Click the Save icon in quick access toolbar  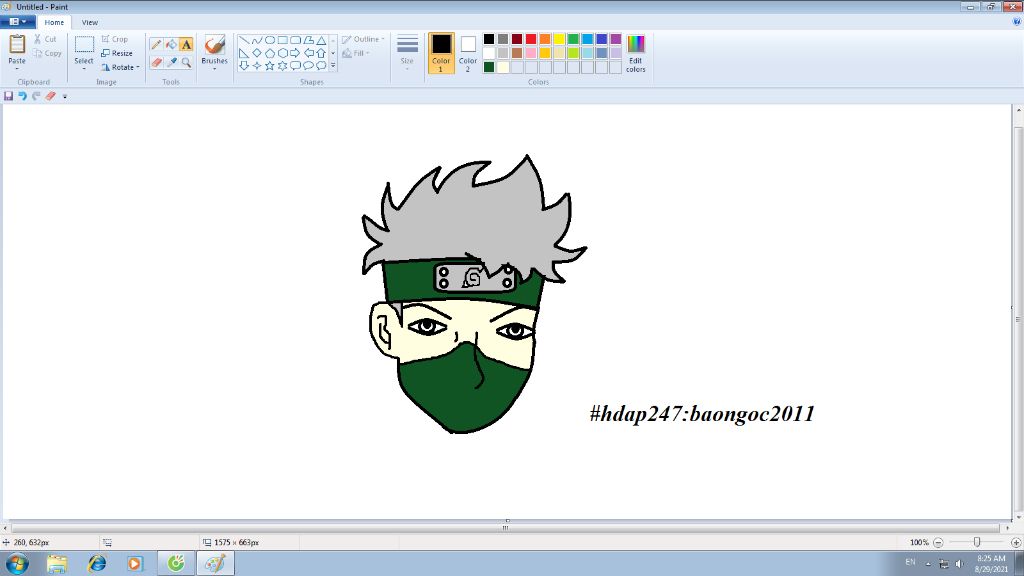8,96
